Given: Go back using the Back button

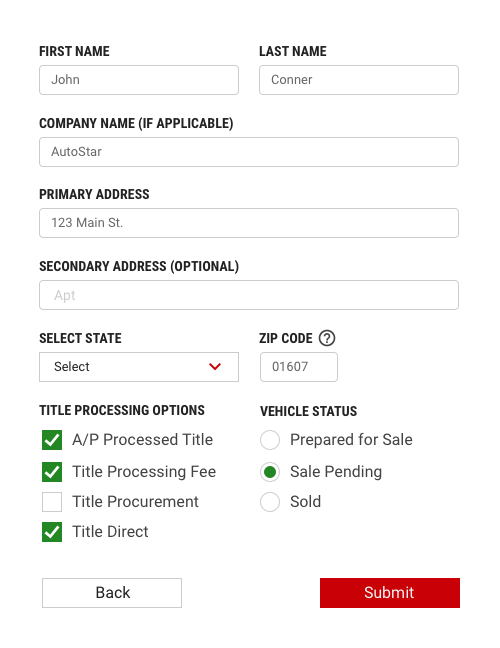Looking at the screenshot, I should pyautogui.click(x=112, y=593).
